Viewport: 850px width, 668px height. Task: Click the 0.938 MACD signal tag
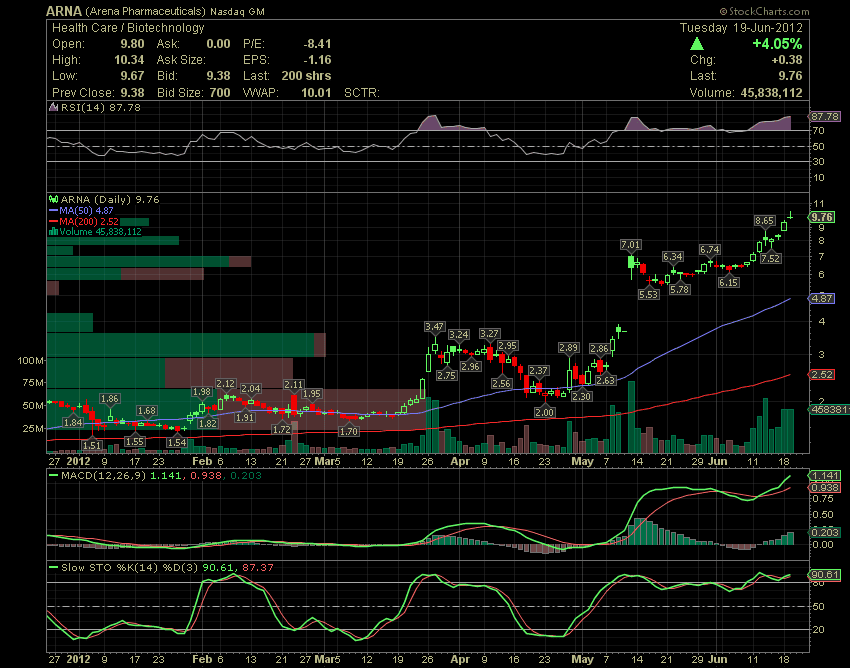825,487
